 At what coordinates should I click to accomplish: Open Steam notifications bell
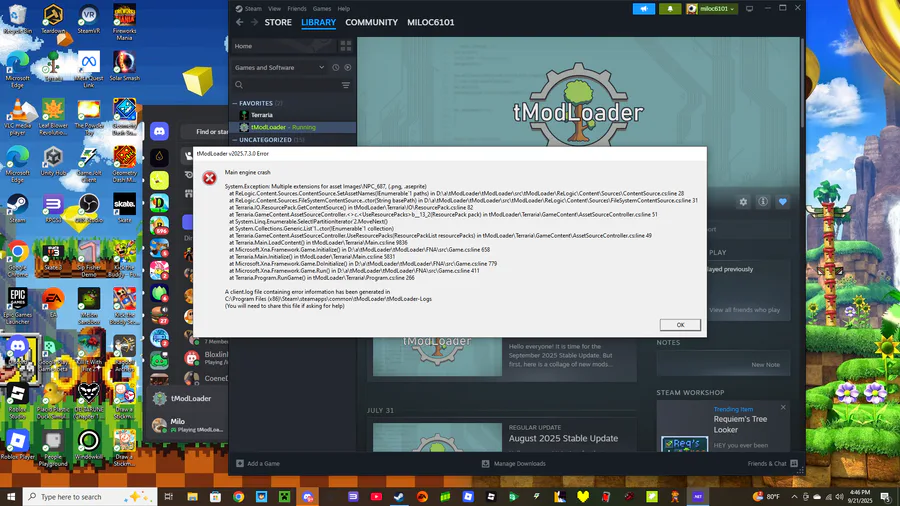click(x=670, y=9)
